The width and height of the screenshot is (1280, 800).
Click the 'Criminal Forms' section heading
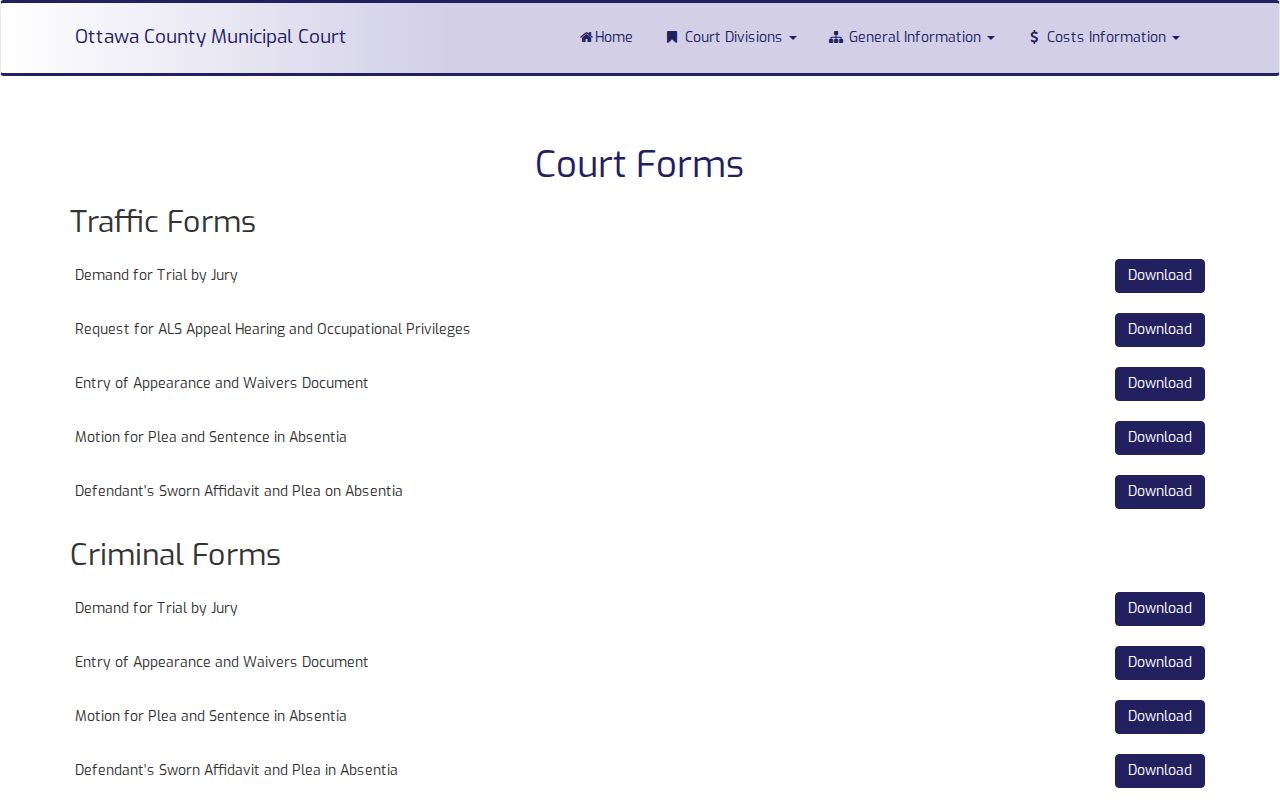tap(175, 554)
